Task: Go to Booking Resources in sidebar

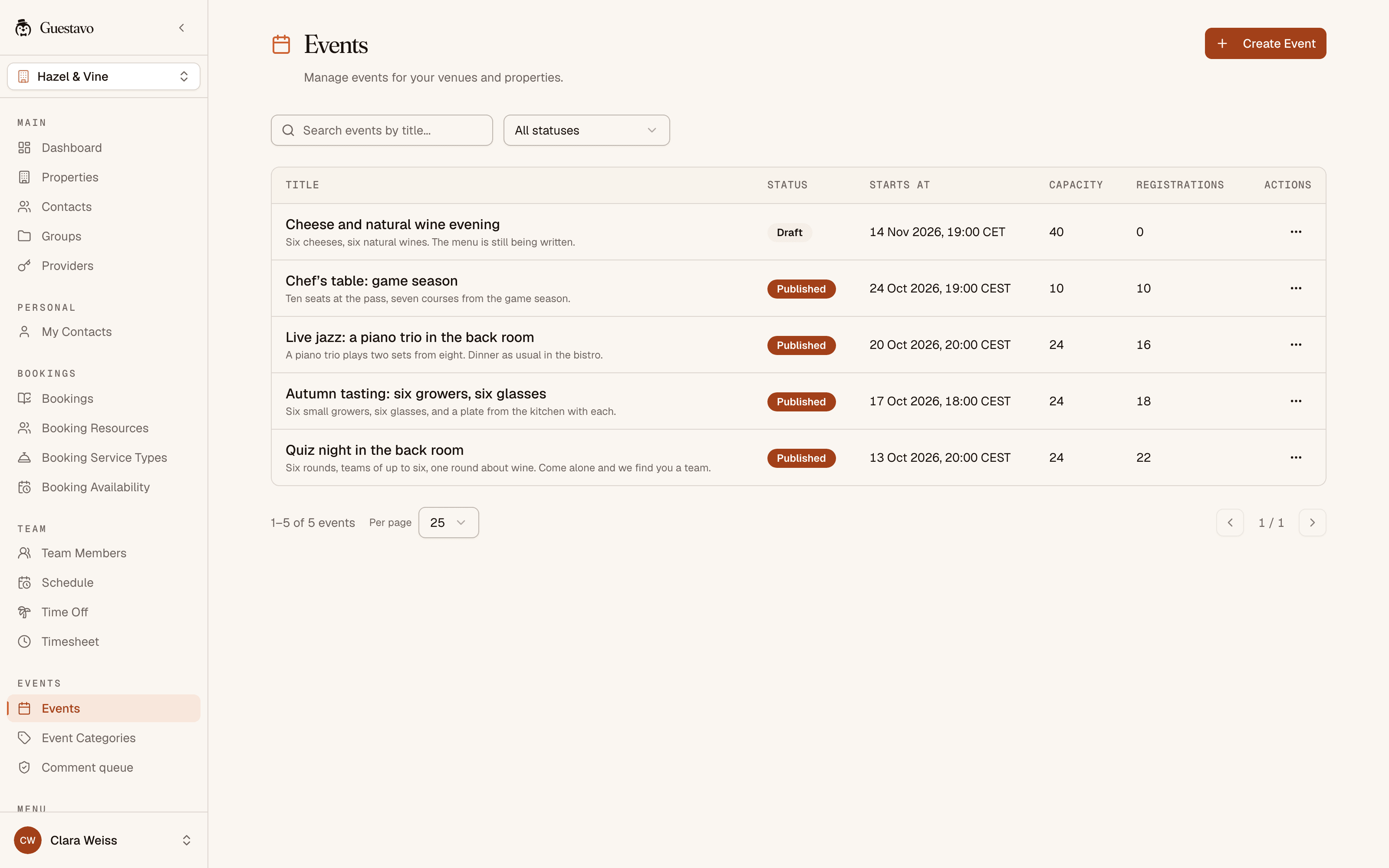Action: coord(104,428)
